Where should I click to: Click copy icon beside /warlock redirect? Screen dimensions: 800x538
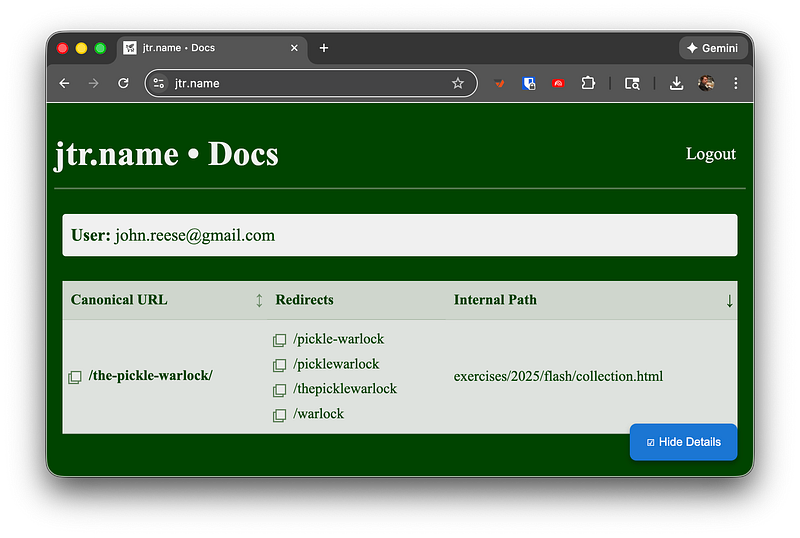[x=280, y=415]
